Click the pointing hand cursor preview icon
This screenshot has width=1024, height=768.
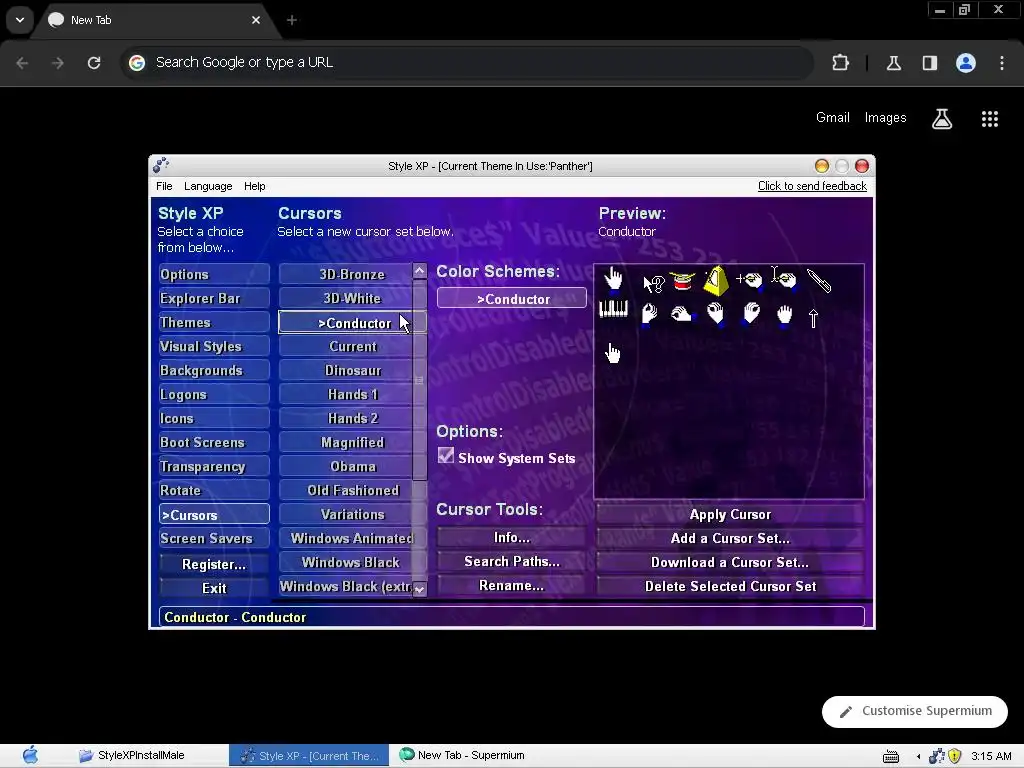(613, 279)
